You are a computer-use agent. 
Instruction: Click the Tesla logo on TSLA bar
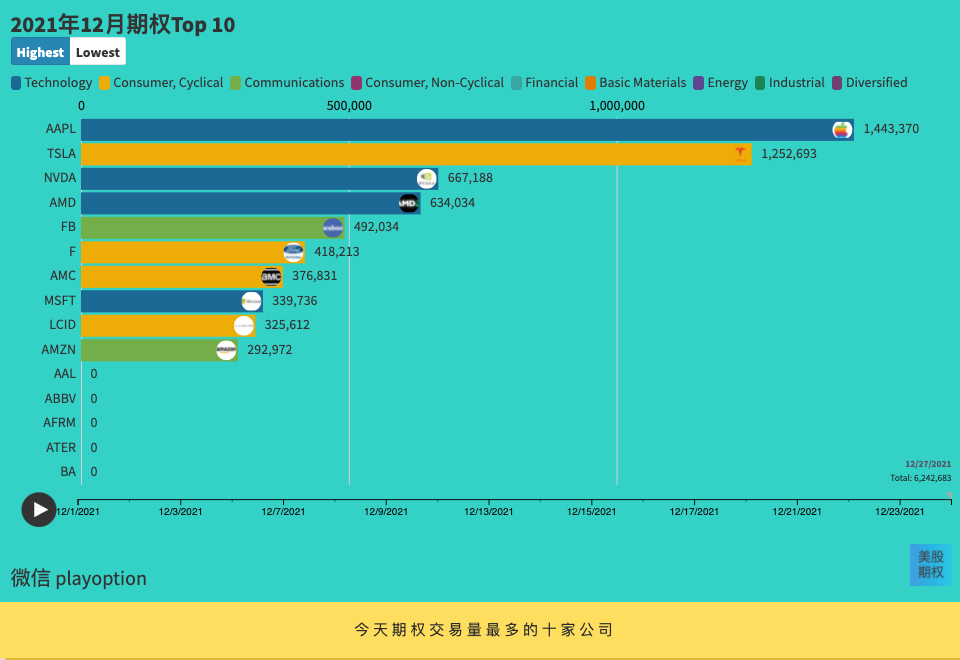pyautogui.click(x=740, y=154)
